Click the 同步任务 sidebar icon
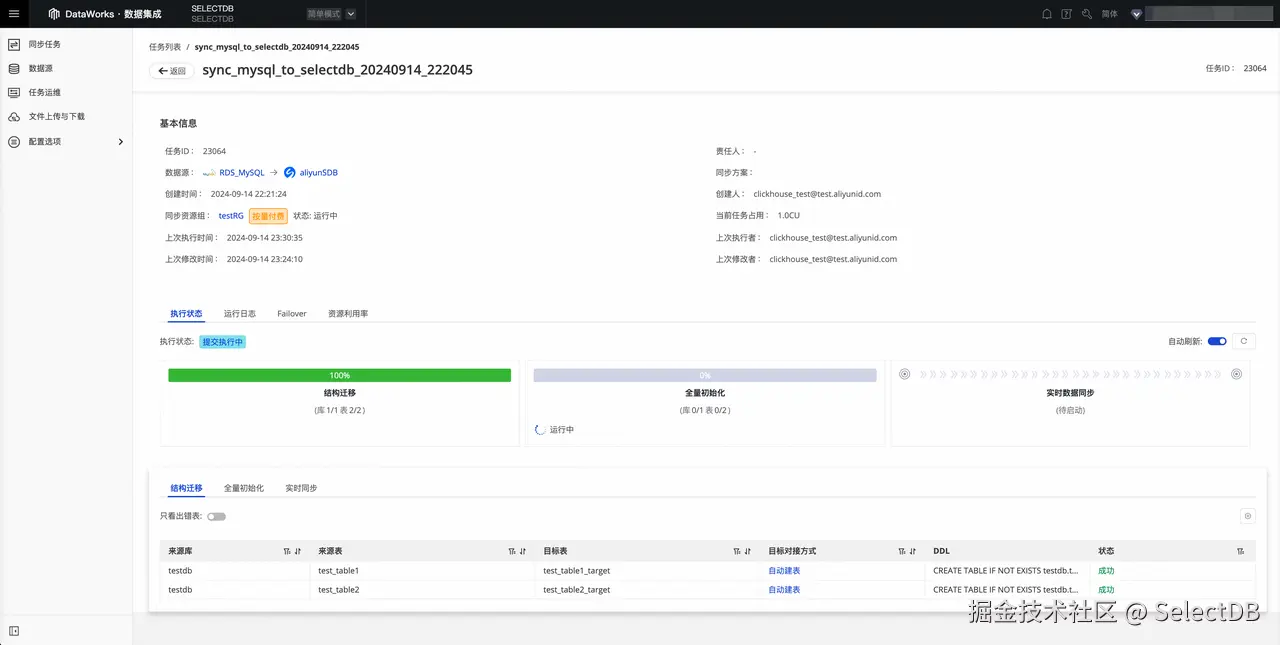Image resolution: width=1280 pixels, height=645 pixels. 14,45
